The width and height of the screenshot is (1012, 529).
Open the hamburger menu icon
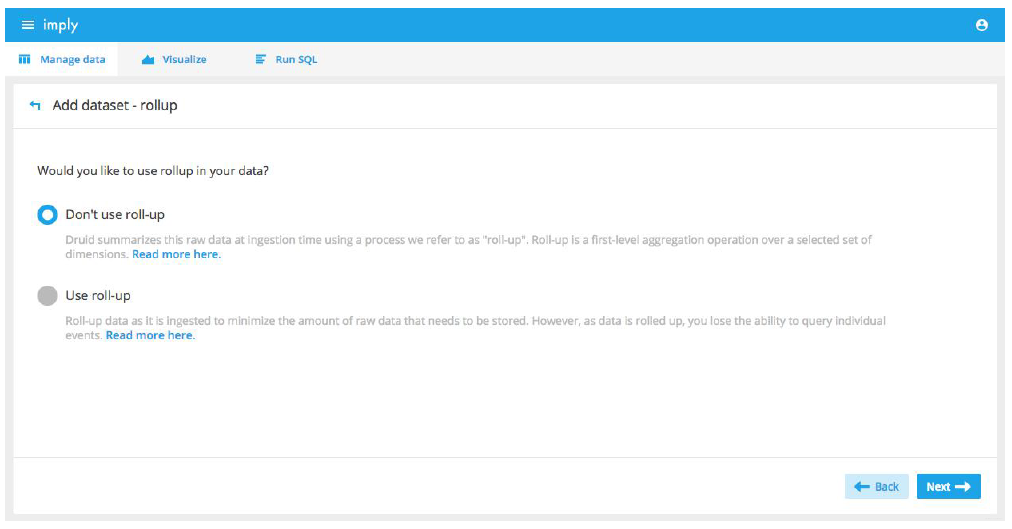(27, 25)
